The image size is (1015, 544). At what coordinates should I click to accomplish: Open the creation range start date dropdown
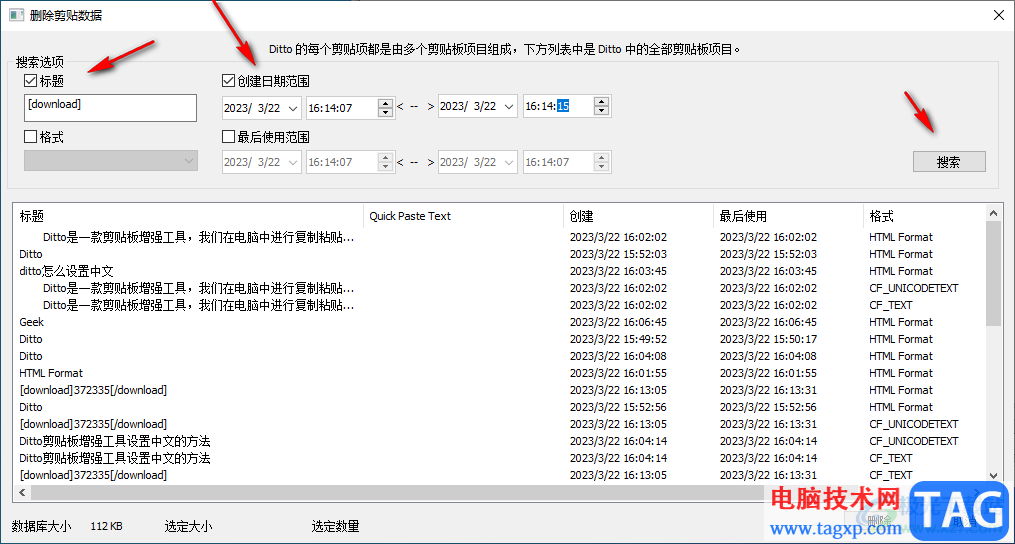click(293, 108)
